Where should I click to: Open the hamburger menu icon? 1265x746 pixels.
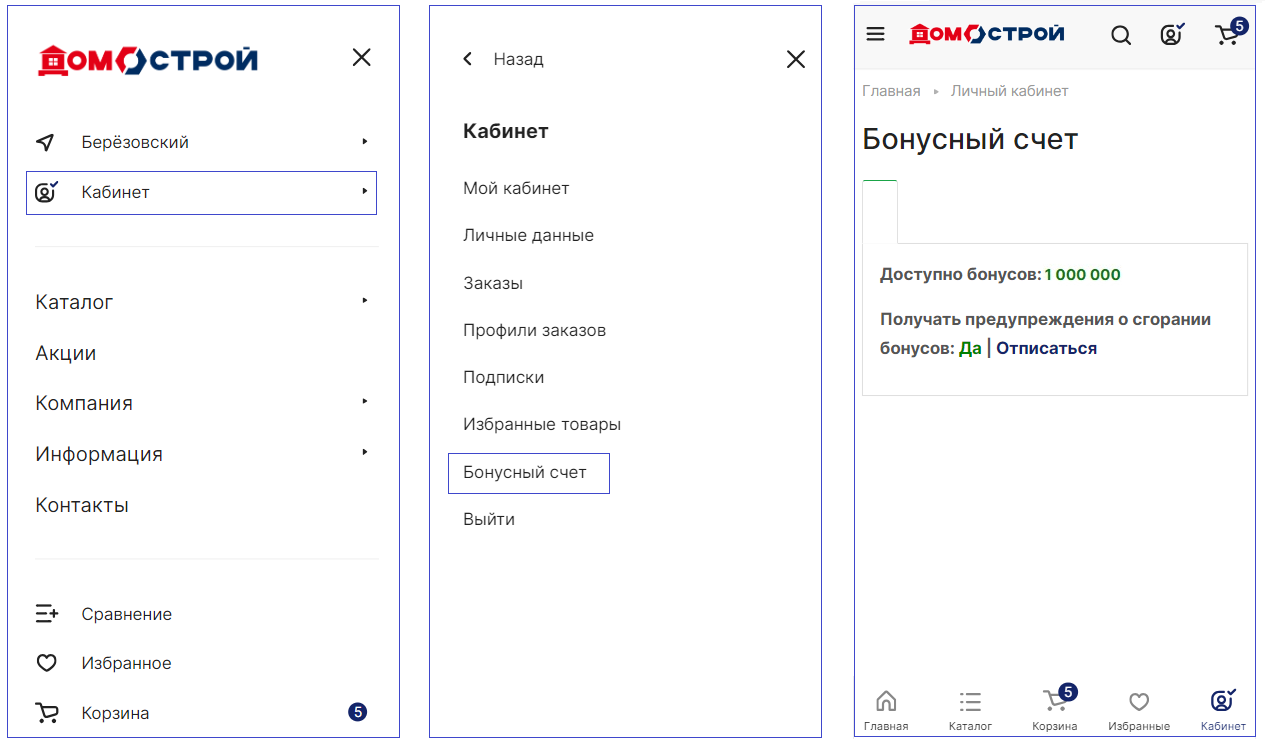tap(875, 34)
